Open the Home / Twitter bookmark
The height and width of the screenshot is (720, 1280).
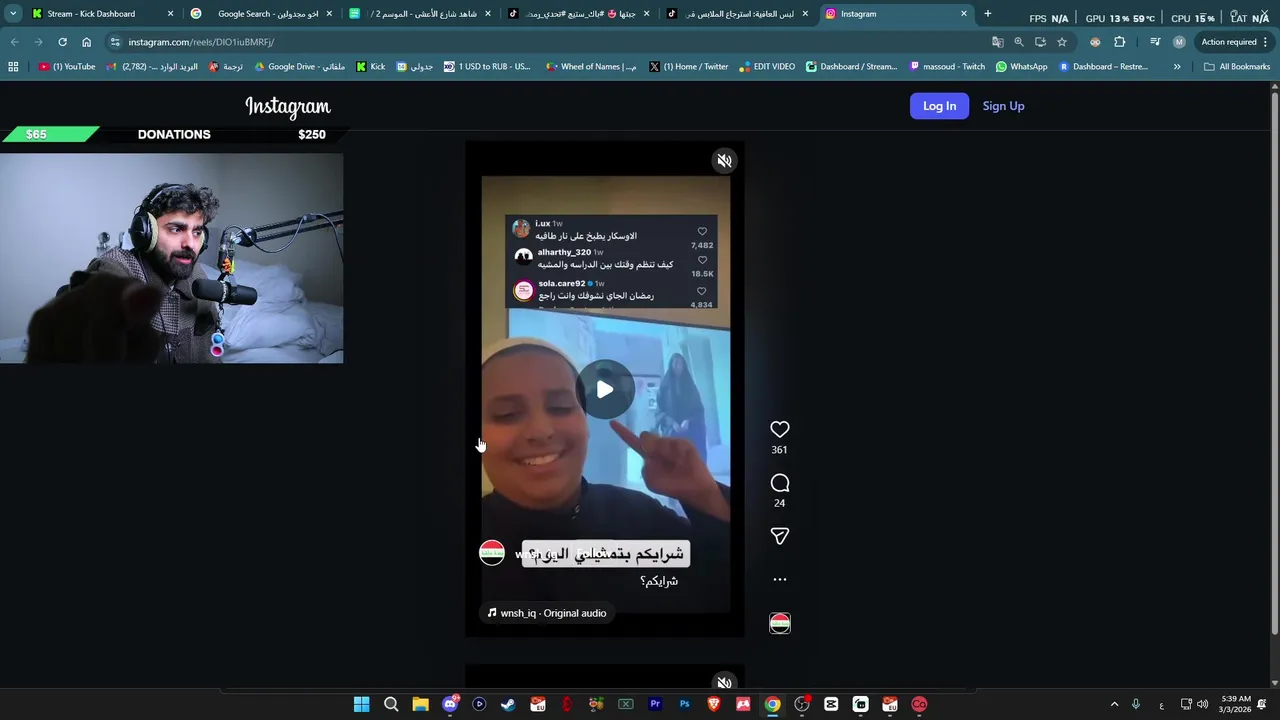[688, 67]
